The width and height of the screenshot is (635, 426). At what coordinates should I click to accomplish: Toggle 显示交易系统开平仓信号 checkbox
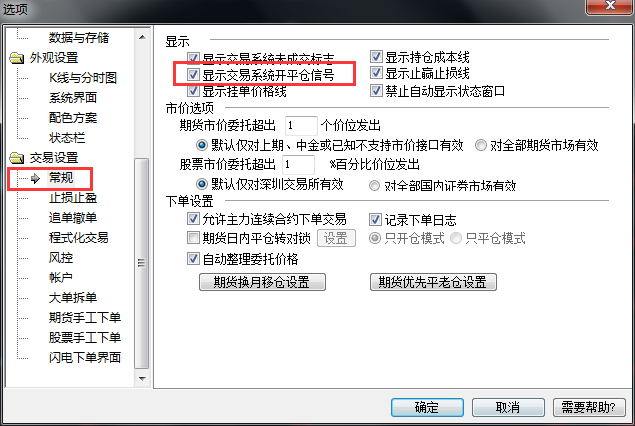[x=193, y=75]
